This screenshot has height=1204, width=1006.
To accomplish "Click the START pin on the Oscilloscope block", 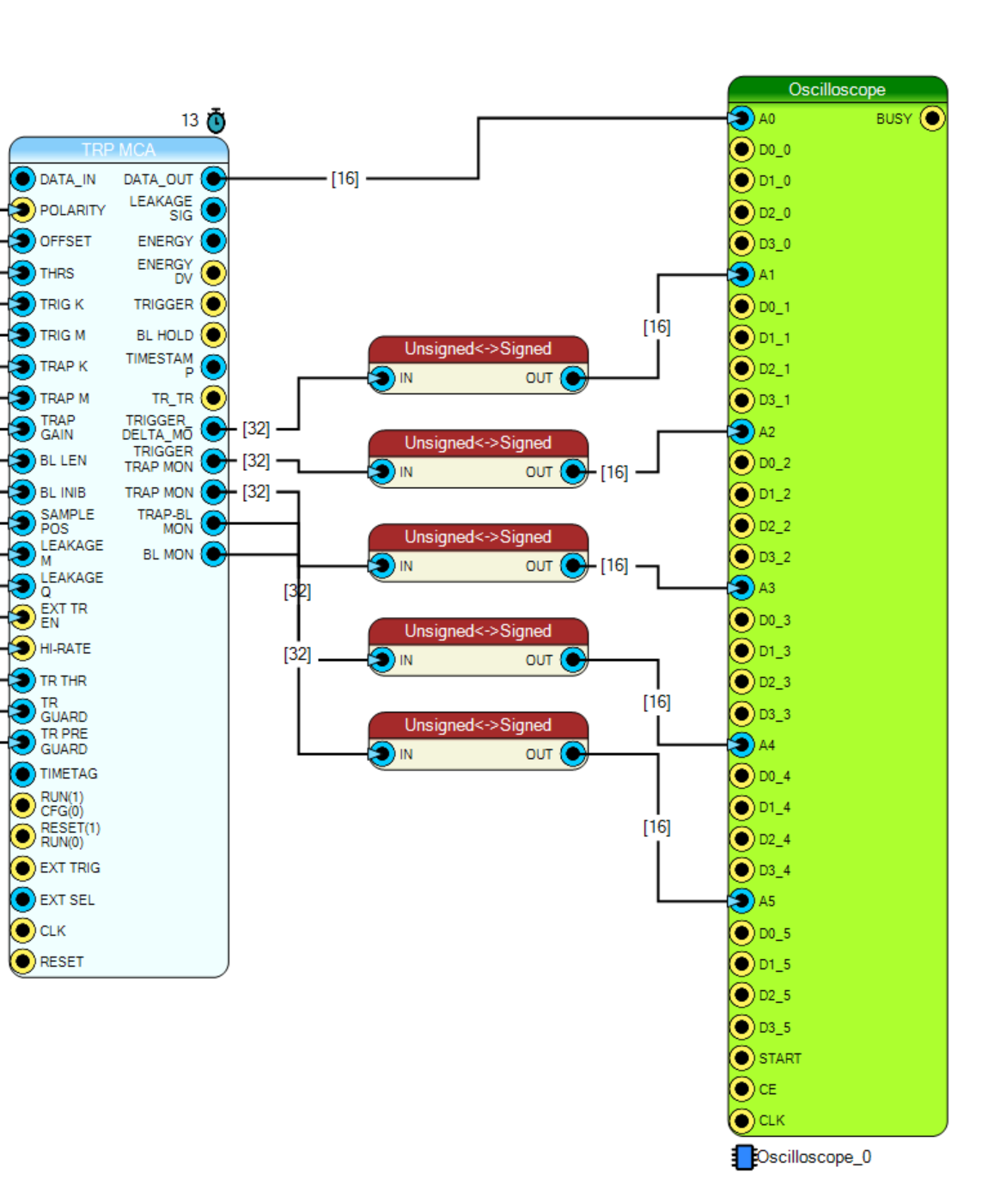I will click(741, 1058).
